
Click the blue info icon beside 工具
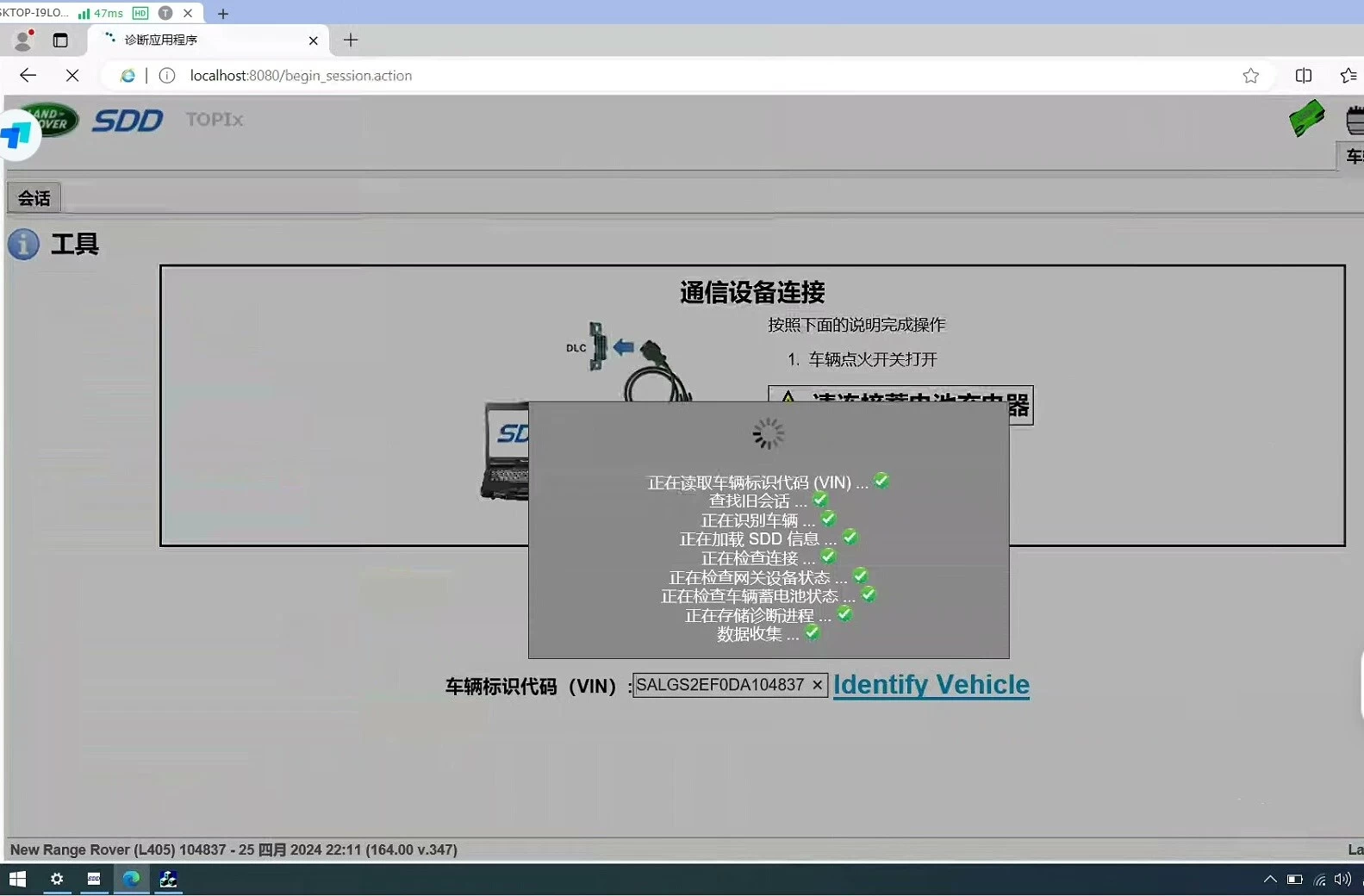23,245
